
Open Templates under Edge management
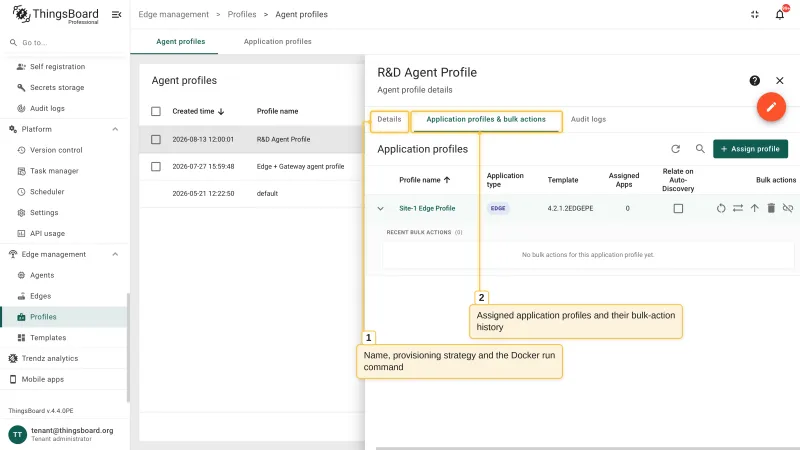pos(64,338)
